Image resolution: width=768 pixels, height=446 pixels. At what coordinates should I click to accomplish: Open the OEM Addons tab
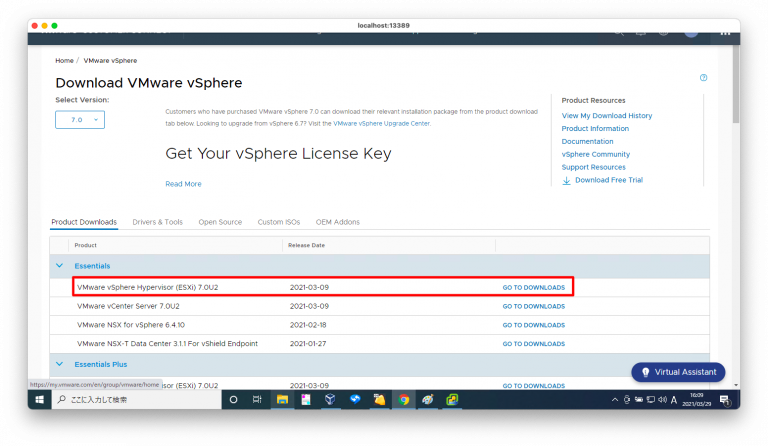click(337, 222)
